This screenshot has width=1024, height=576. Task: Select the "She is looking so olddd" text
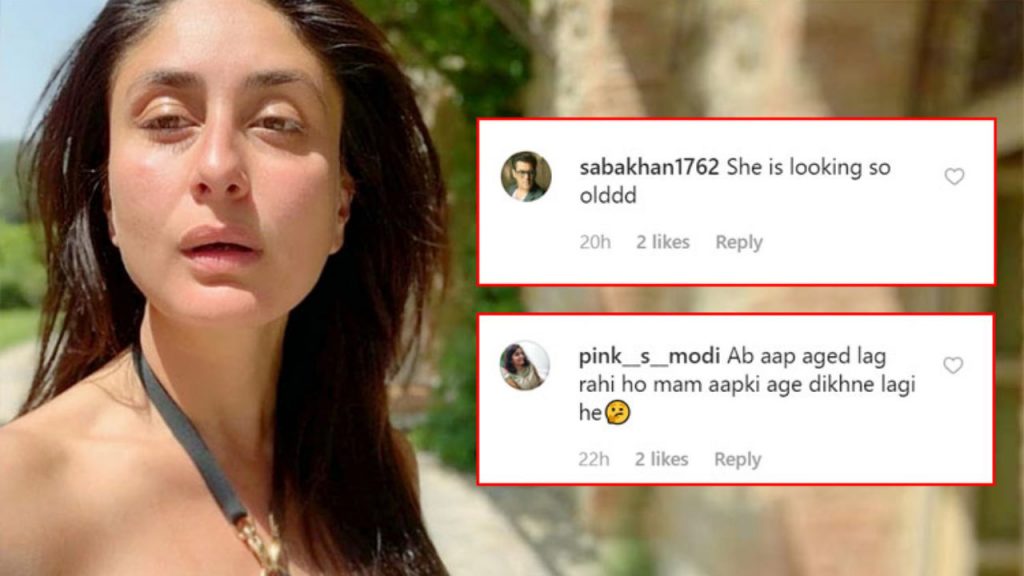tap(735, 181)
